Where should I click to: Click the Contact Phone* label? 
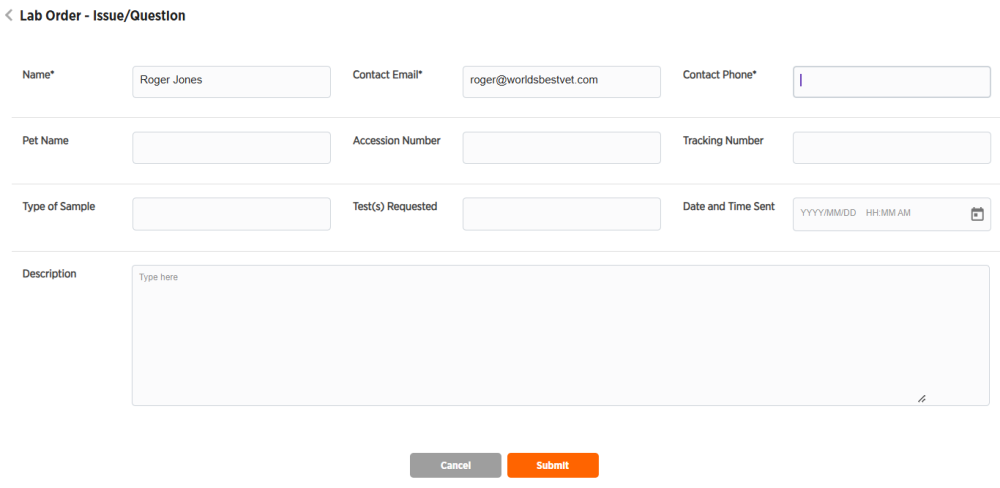click(x=719, y=75)
